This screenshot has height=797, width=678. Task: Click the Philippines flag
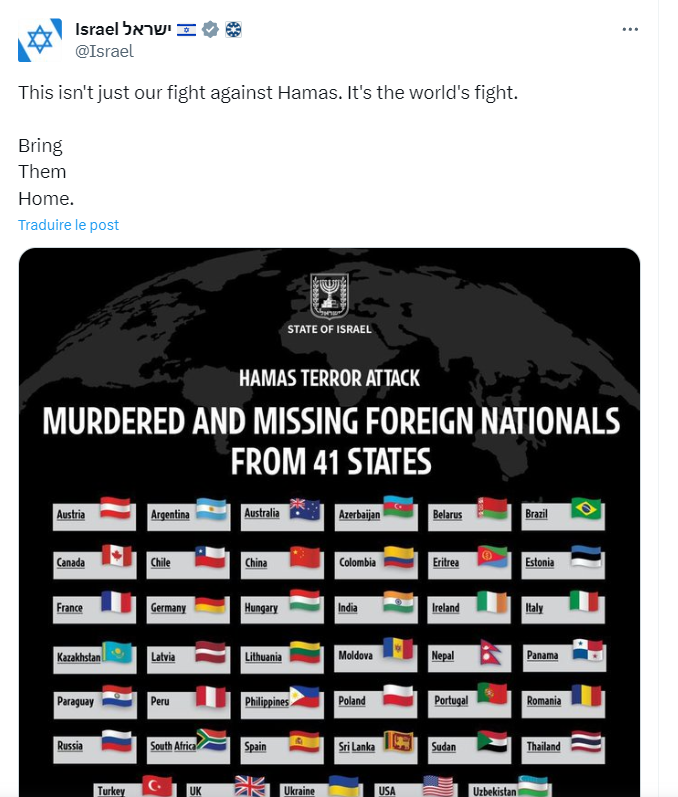click(305, 696)
